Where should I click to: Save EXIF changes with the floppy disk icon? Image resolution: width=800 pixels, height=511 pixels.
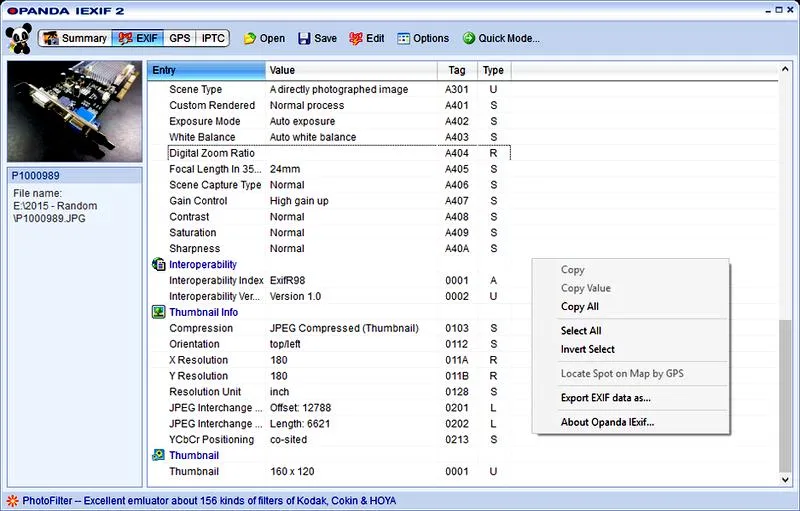click(x=304, y=38)
